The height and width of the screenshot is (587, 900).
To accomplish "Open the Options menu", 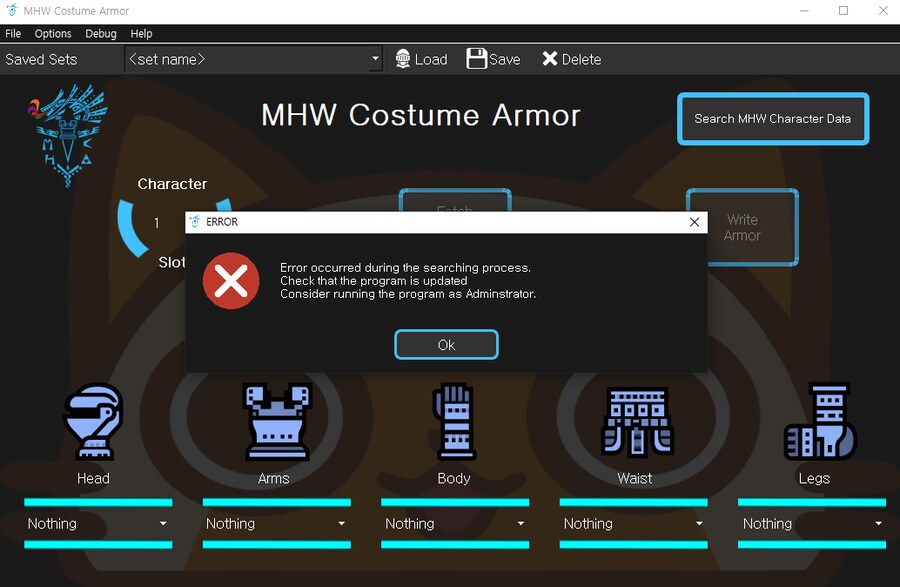I will (53, 34).
